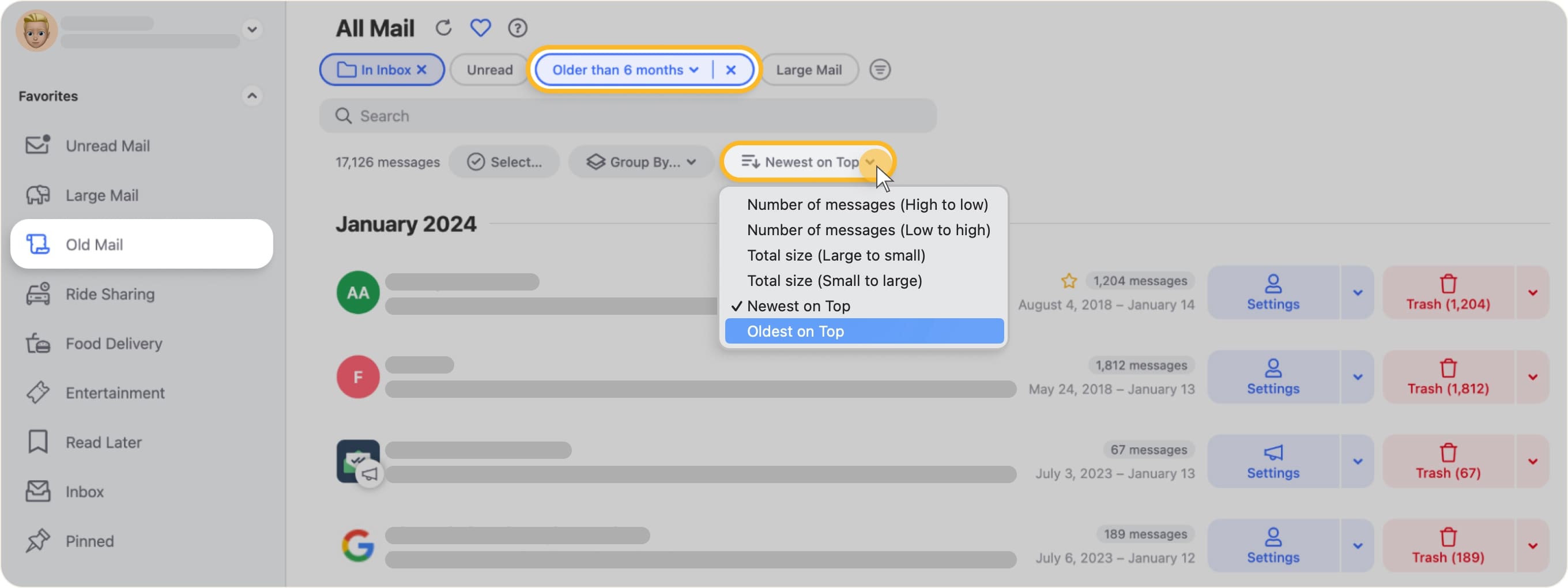This screenshot has height=588, width=1568.
Task: Open the Read Later bookmark folder
Action: 104,442
